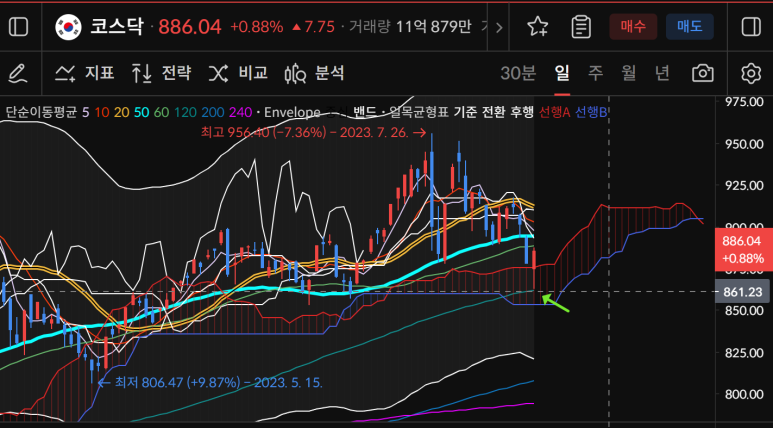Click the Envelope indicator label

[x=292, y=112]
